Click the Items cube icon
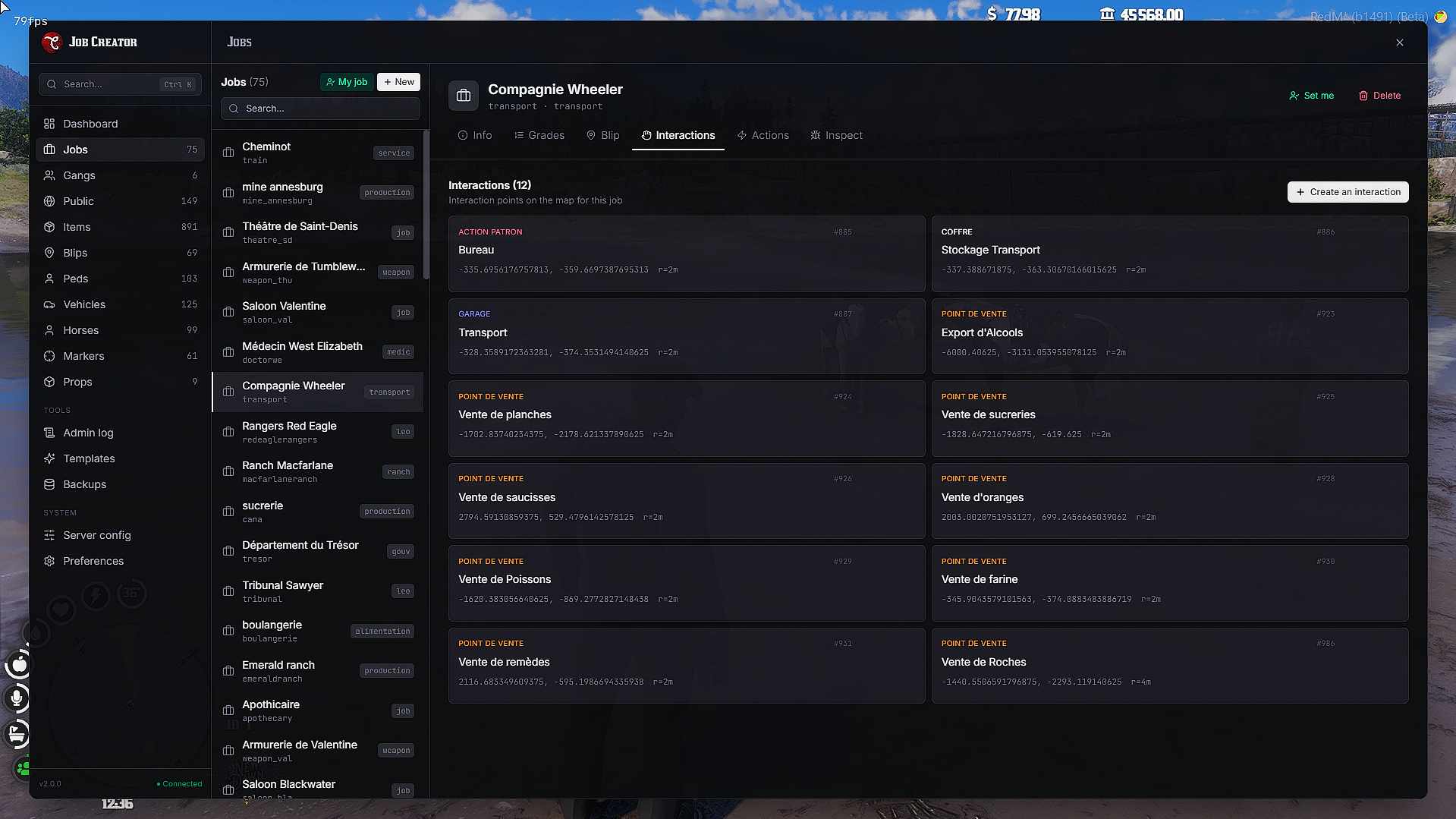The width and height of the screenshot is (1456, 819). click(49, 227)
